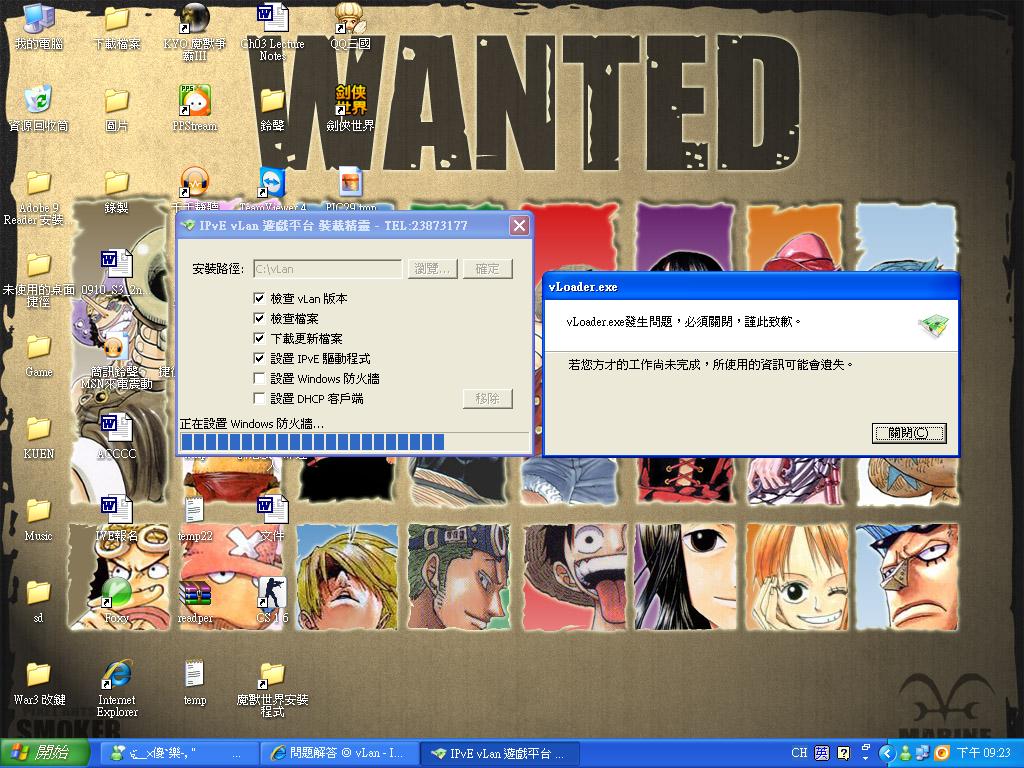Open the QQ三國 game shortcut

350,26
